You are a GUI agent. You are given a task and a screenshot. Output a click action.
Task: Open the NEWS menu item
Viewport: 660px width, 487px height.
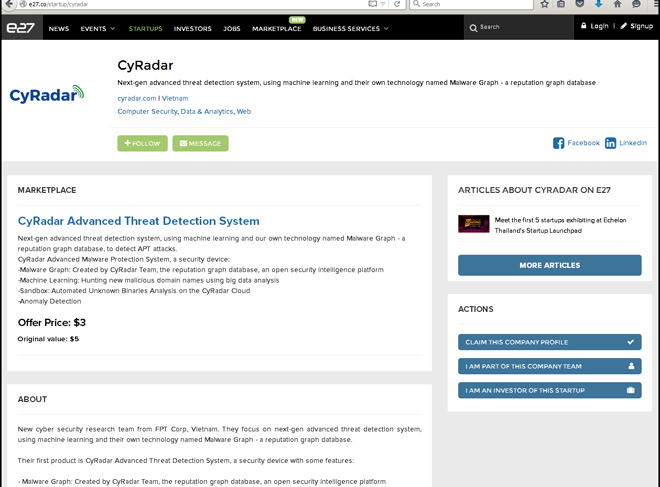59,29
